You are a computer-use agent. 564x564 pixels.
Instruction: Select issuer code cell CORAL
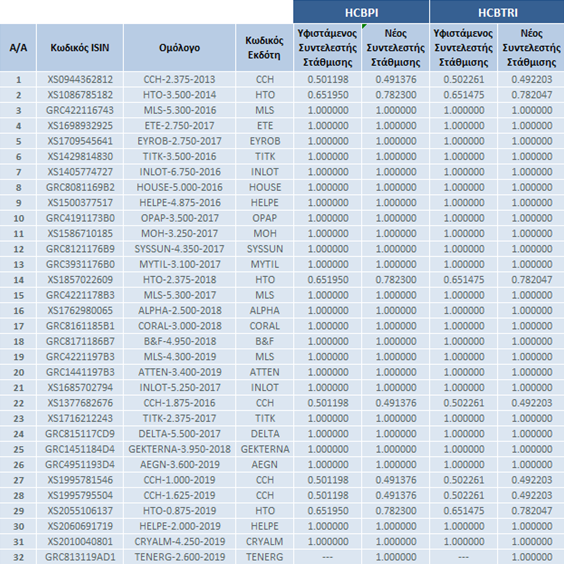click(x=264, y=326)
